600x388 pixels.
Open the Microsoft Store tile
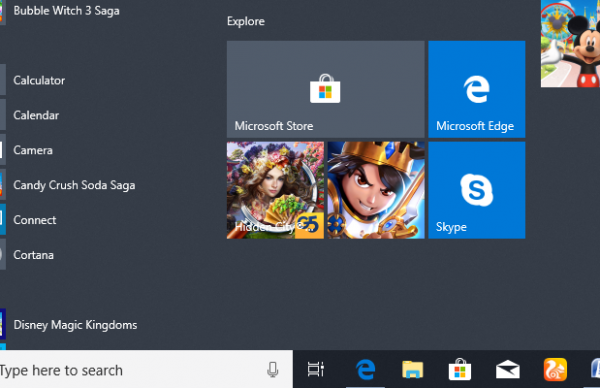tap(325, 89)
